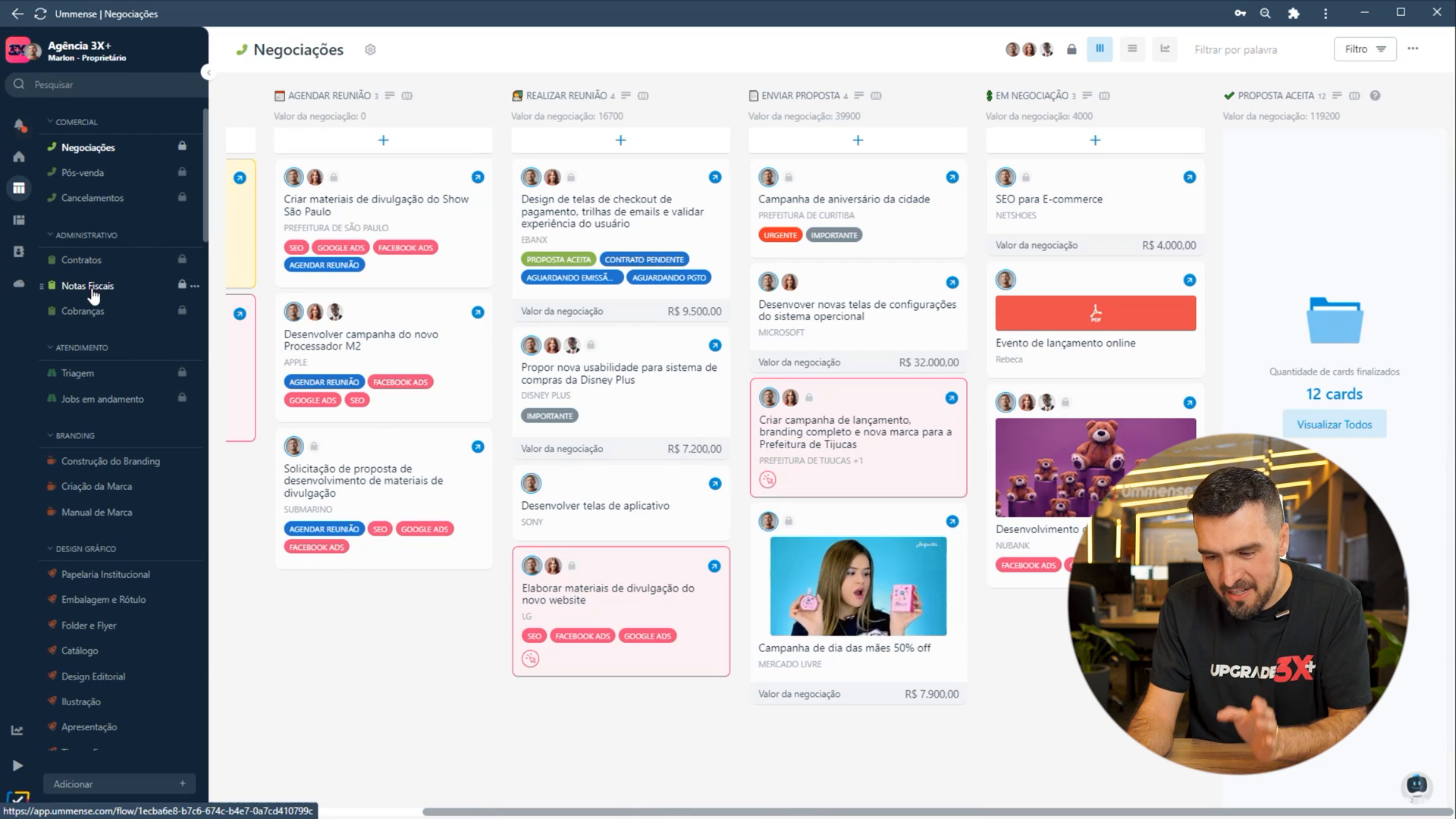The width and height of the screenshot is (1456, 819).
Task: Open PROPOSTA ACETA column help icon
Action: coord(1375,96)
